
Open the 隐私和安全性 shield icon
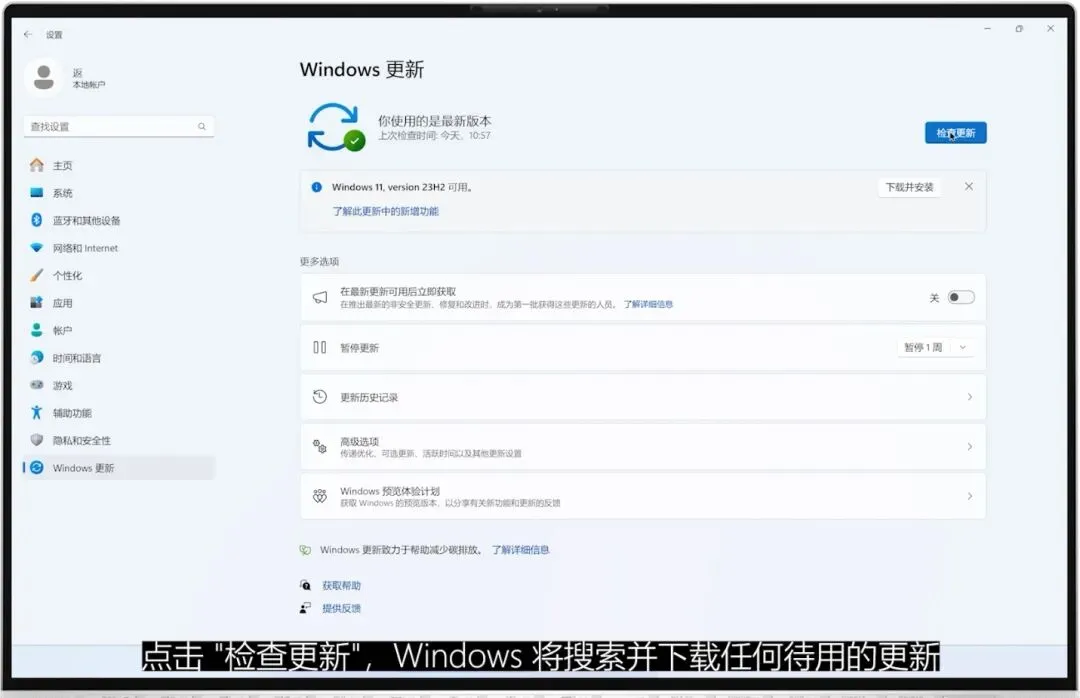[x=37, y=440]
